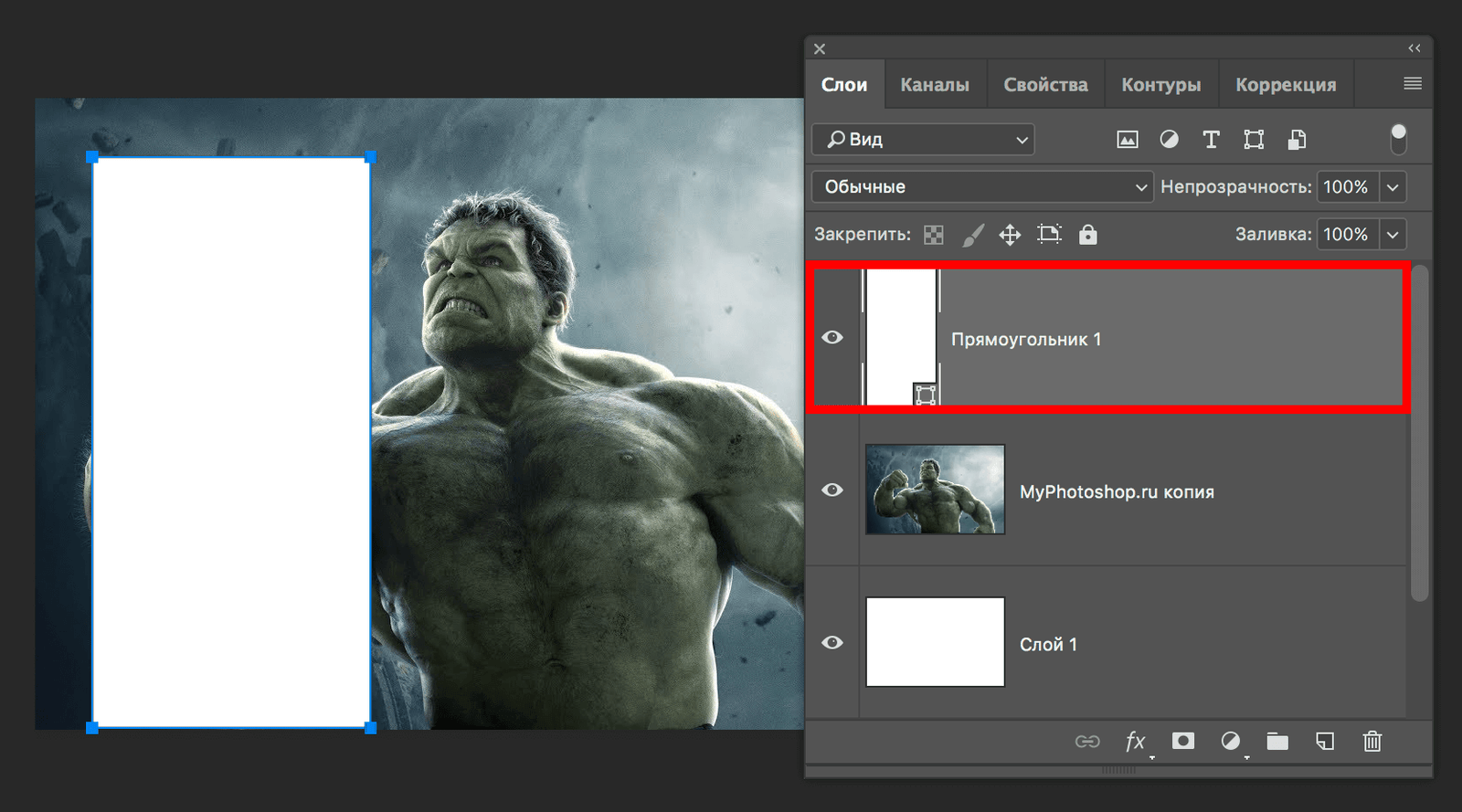
Task: Click the delete layer trash icon
Action: (x=1372, y=741)
